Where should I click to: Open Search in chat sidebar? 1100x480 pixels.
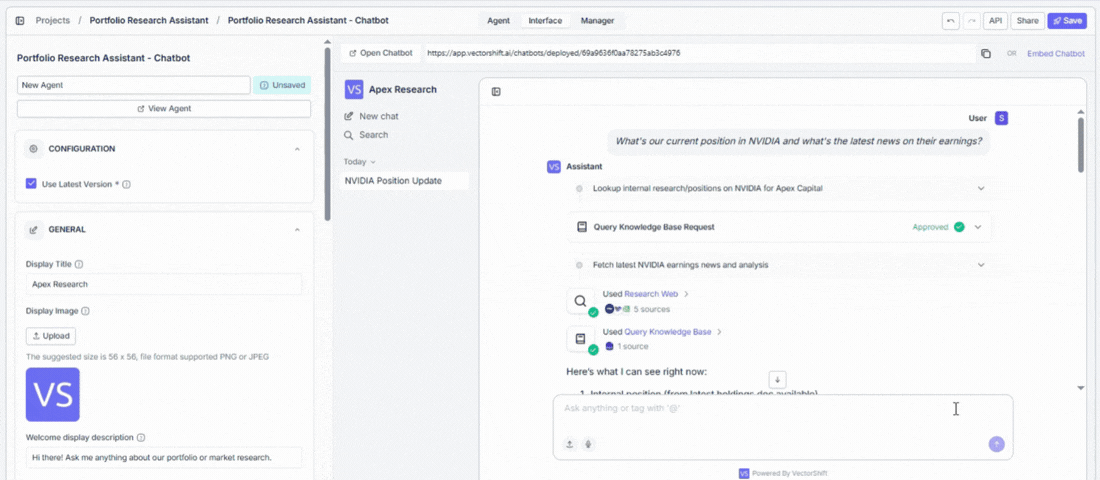click(x=365, y=135)
